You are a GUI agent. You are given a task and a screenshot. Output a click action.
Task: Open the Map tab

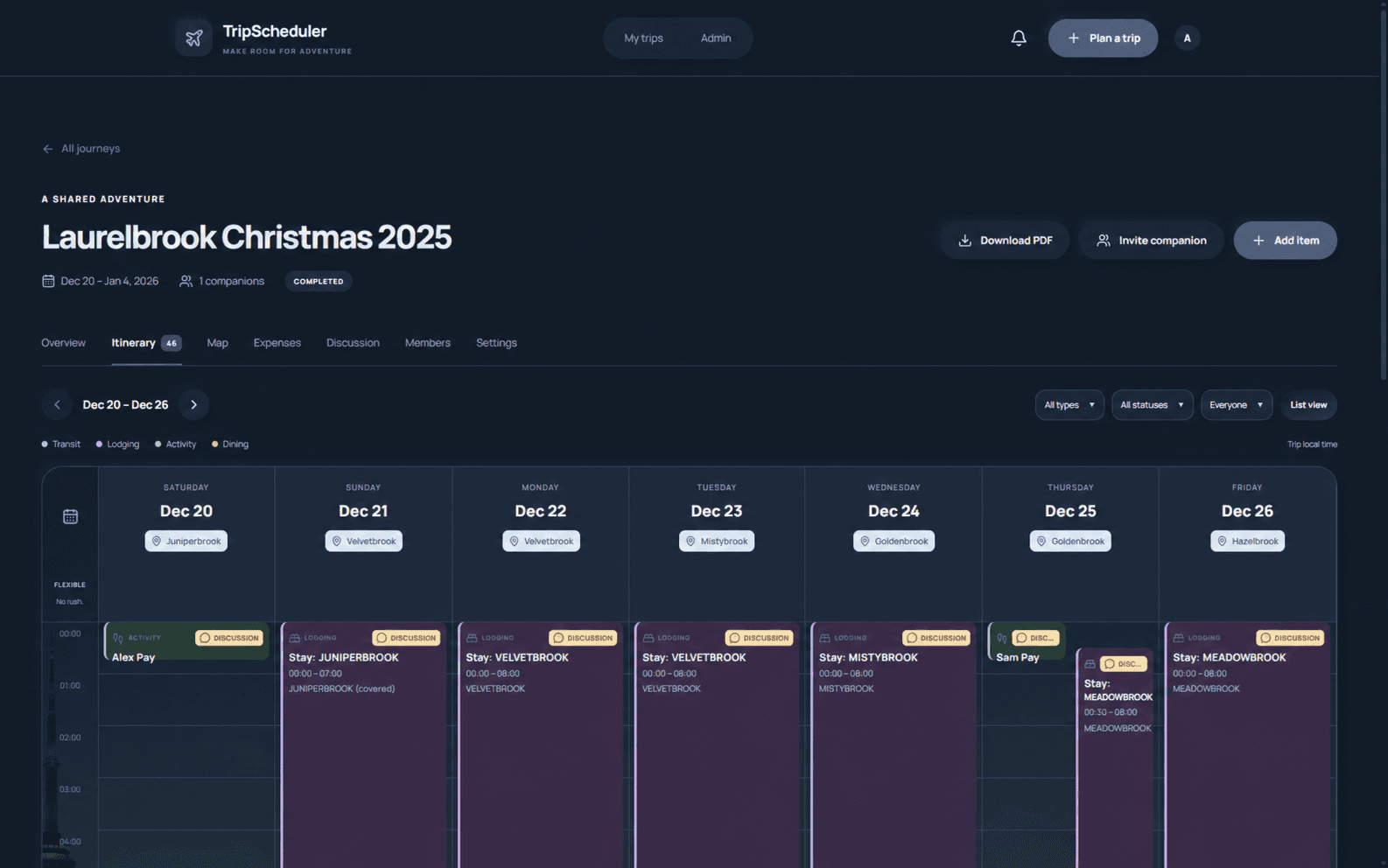point(217,343)
